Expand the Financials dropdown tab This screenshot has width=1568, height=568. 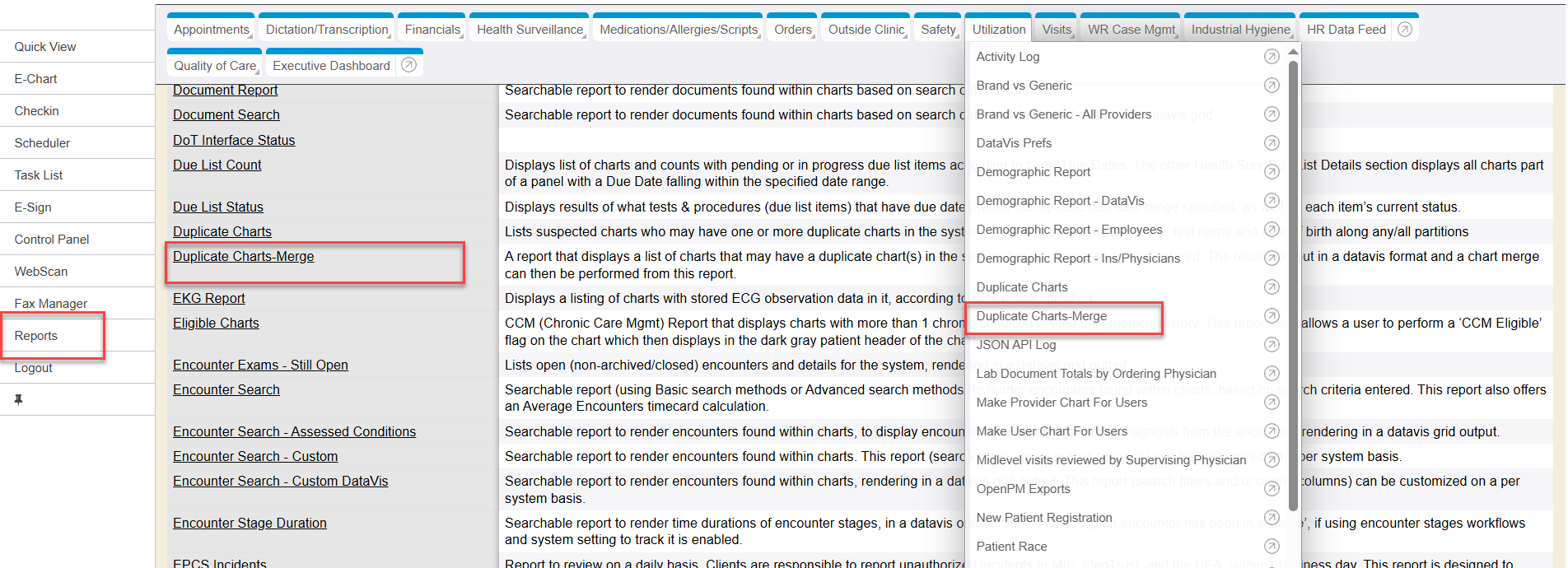point(433,30)
